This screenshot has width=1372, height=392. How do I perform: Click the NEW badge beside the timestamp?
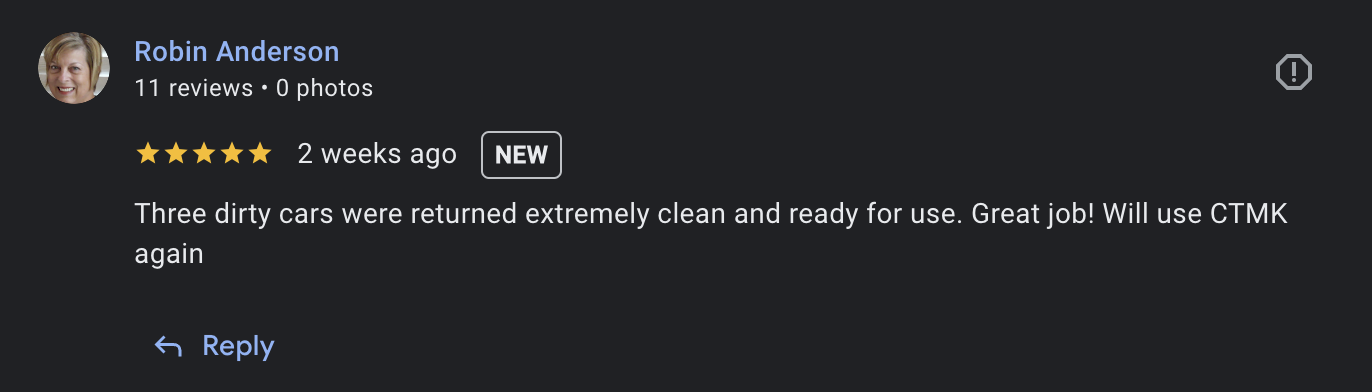tap(522, 155)
